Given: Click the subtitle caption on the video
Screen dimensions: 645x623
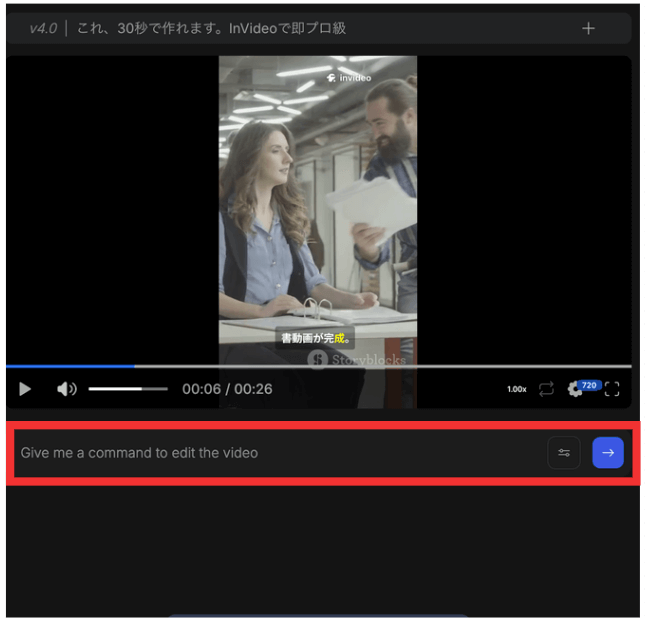Looking at the screenshot, I should click(x=315, y=338).
